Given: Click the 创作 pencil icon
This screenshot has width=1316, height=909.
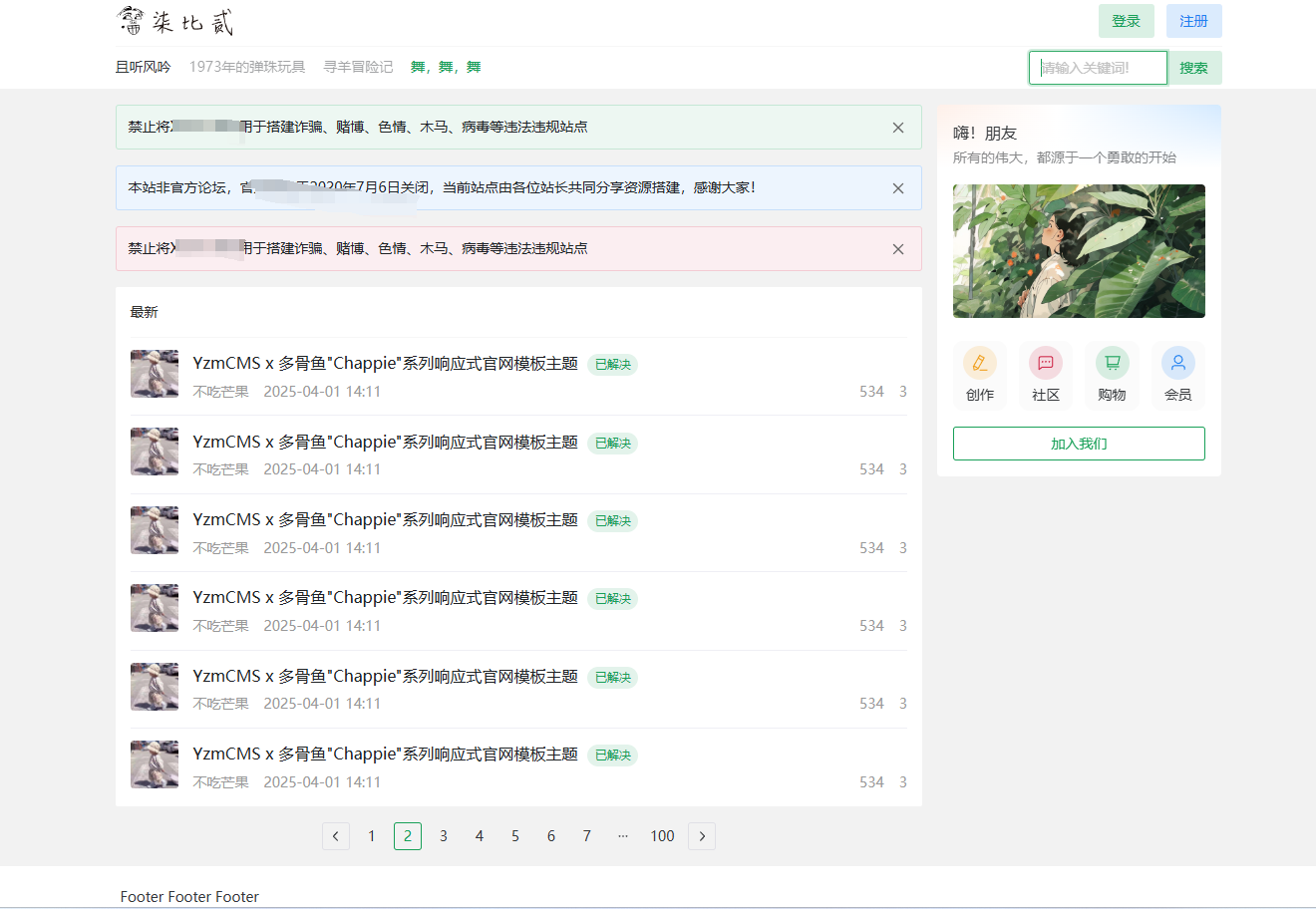Looking at the screenshot, I should (979, 363).
